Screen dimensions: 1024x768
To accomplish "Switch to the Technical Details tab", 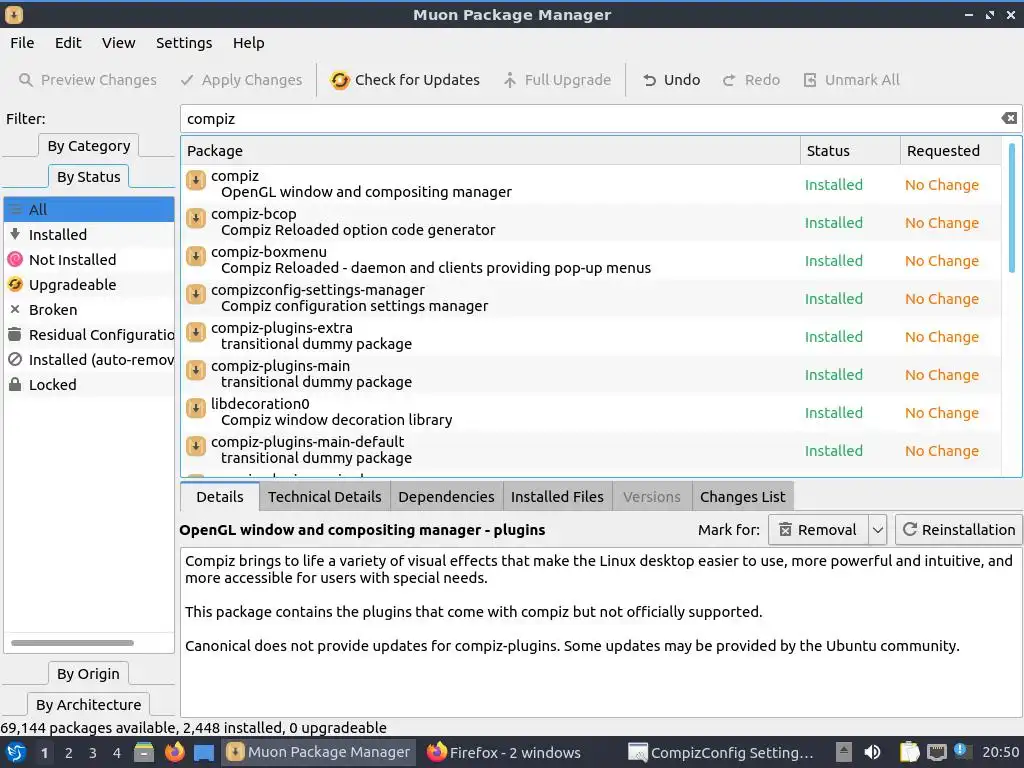I will pyautogui.click(x=325, y=497).
